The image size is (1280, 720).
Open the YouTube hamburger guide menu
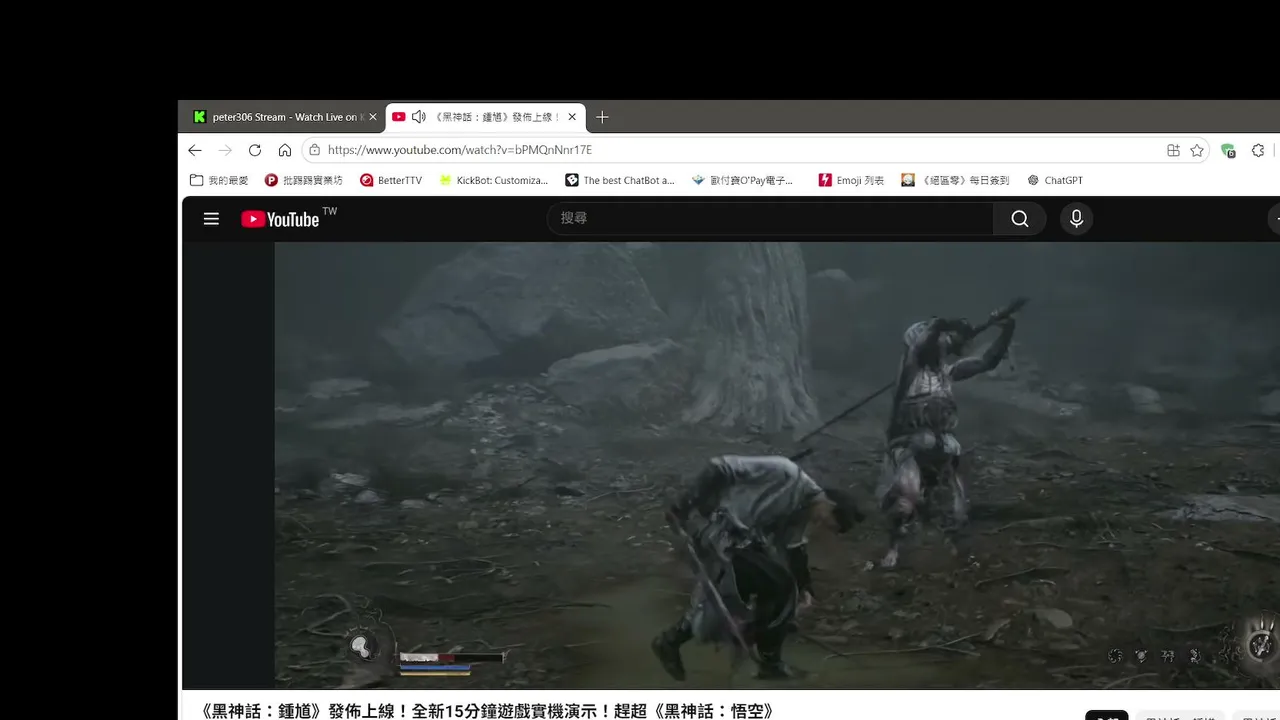tap(211, 219)
